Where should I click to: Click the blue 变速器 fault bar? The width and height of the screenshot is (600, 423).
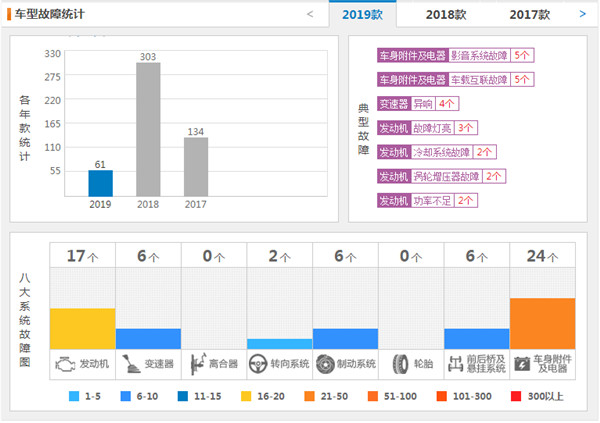pos(148,339)
